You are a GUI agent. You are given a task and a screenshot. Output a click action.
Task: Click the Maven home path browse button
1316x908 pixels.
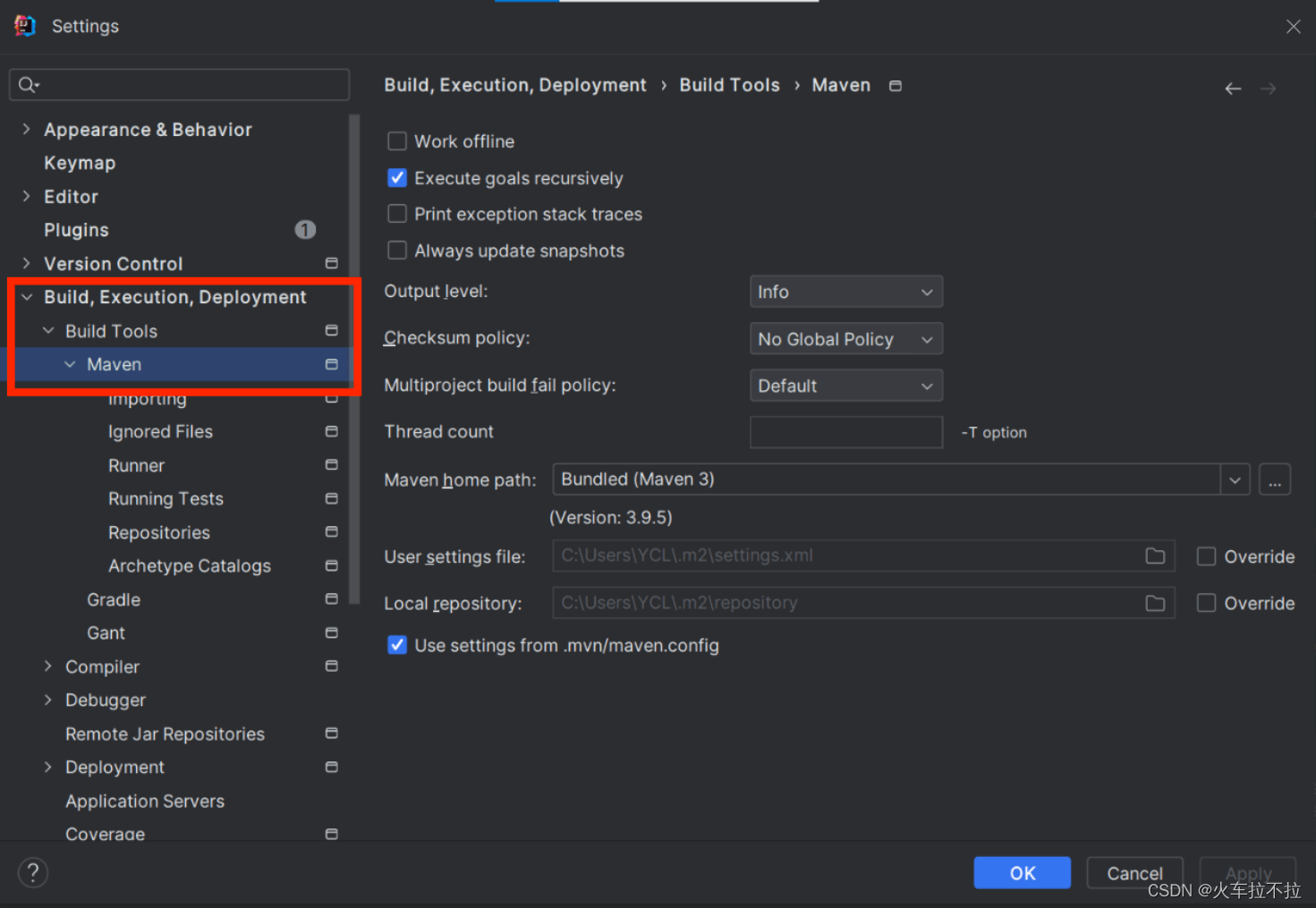coord(1274,479)
